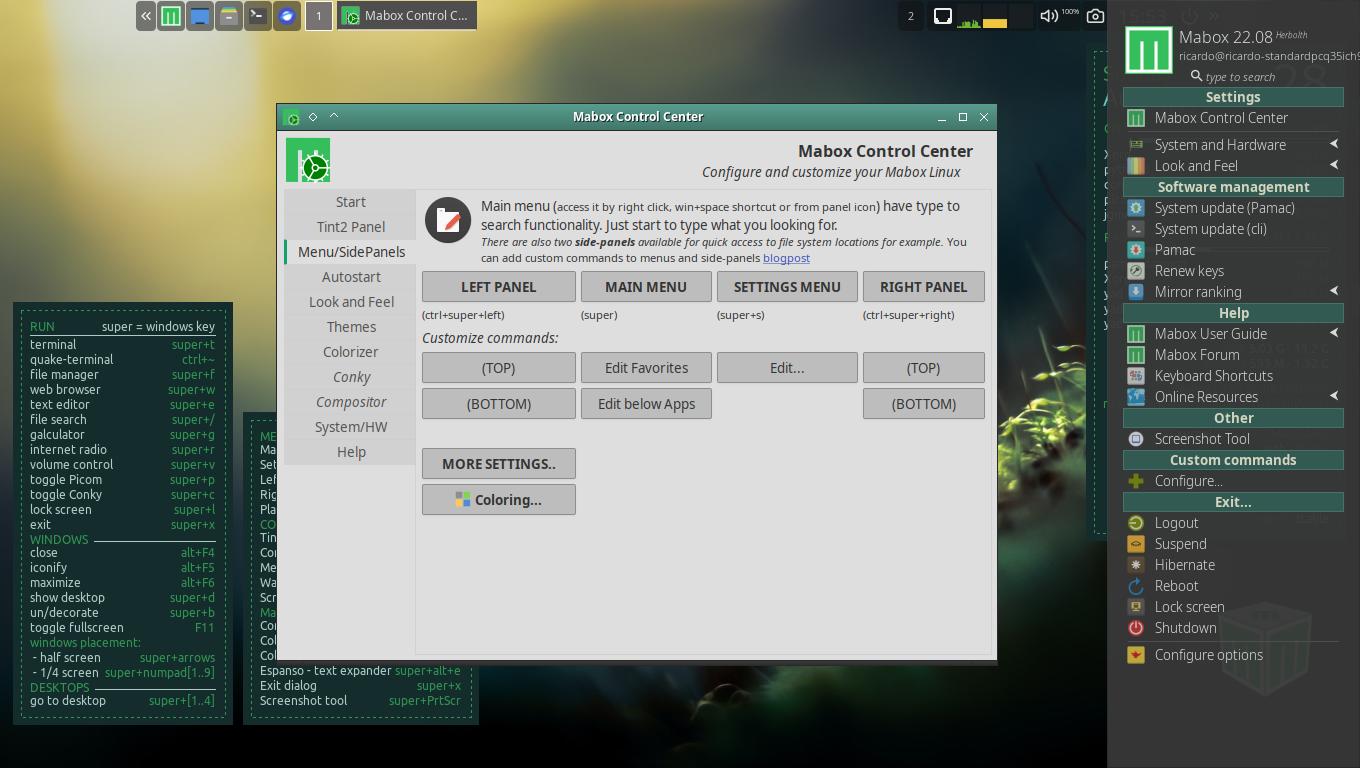Click the Mabox Control C... taskbar entry
Screen dimensions: 1360x768
click(406, 16)
